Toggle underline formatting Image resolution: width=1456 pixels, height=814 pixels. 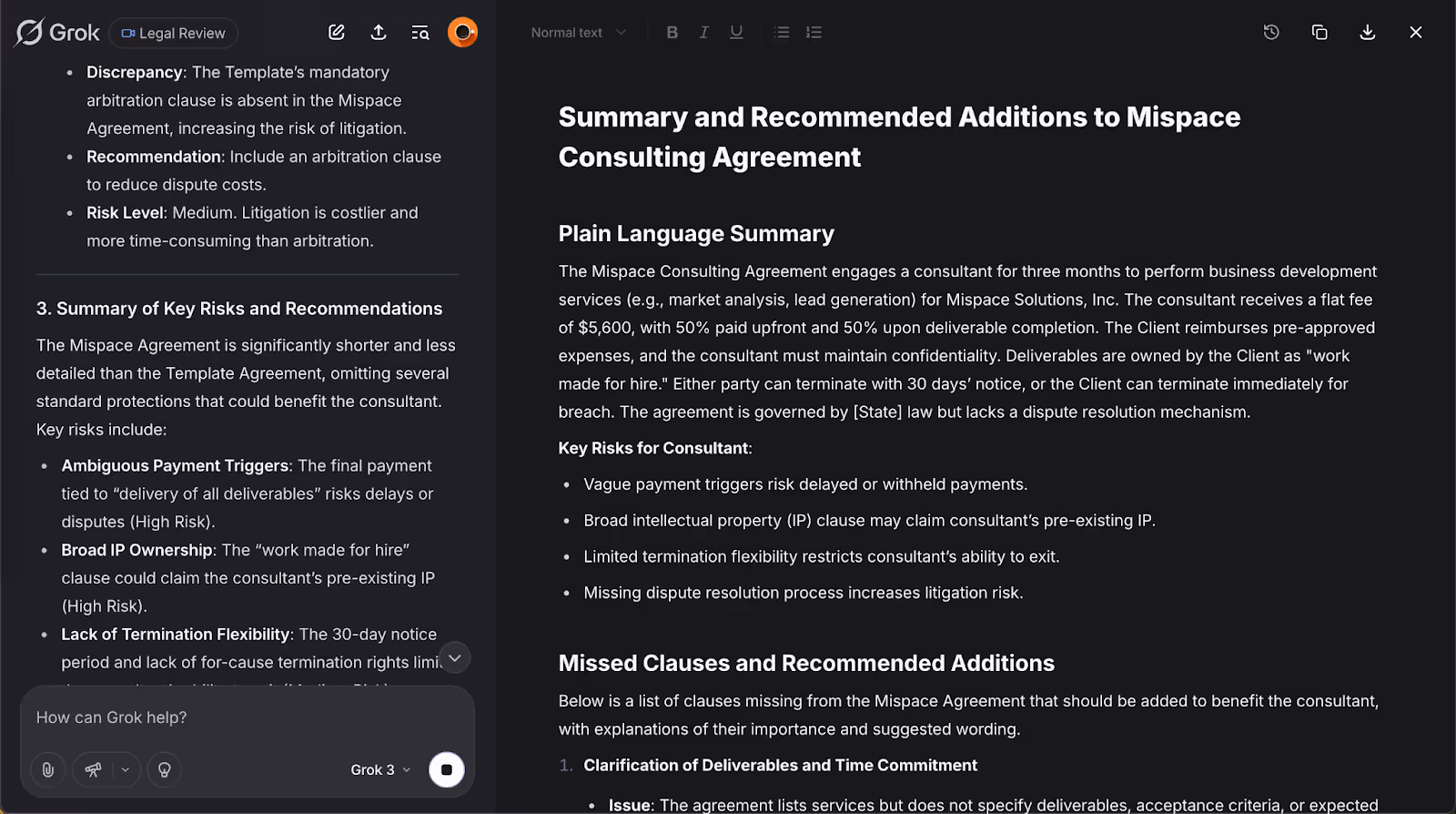click(x=736, y=33)
